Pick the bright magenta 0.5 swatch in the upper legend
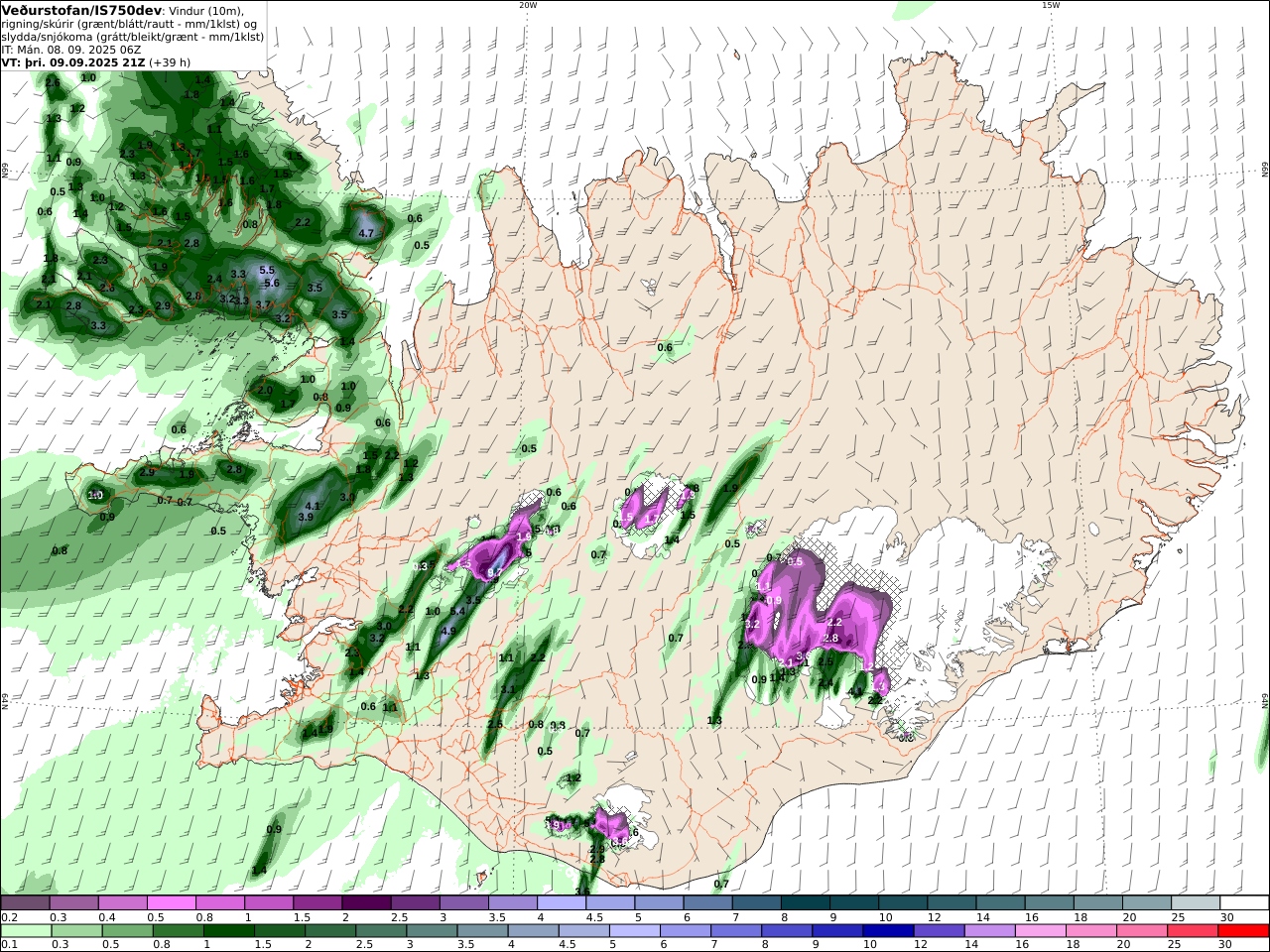 click(171, 902)
